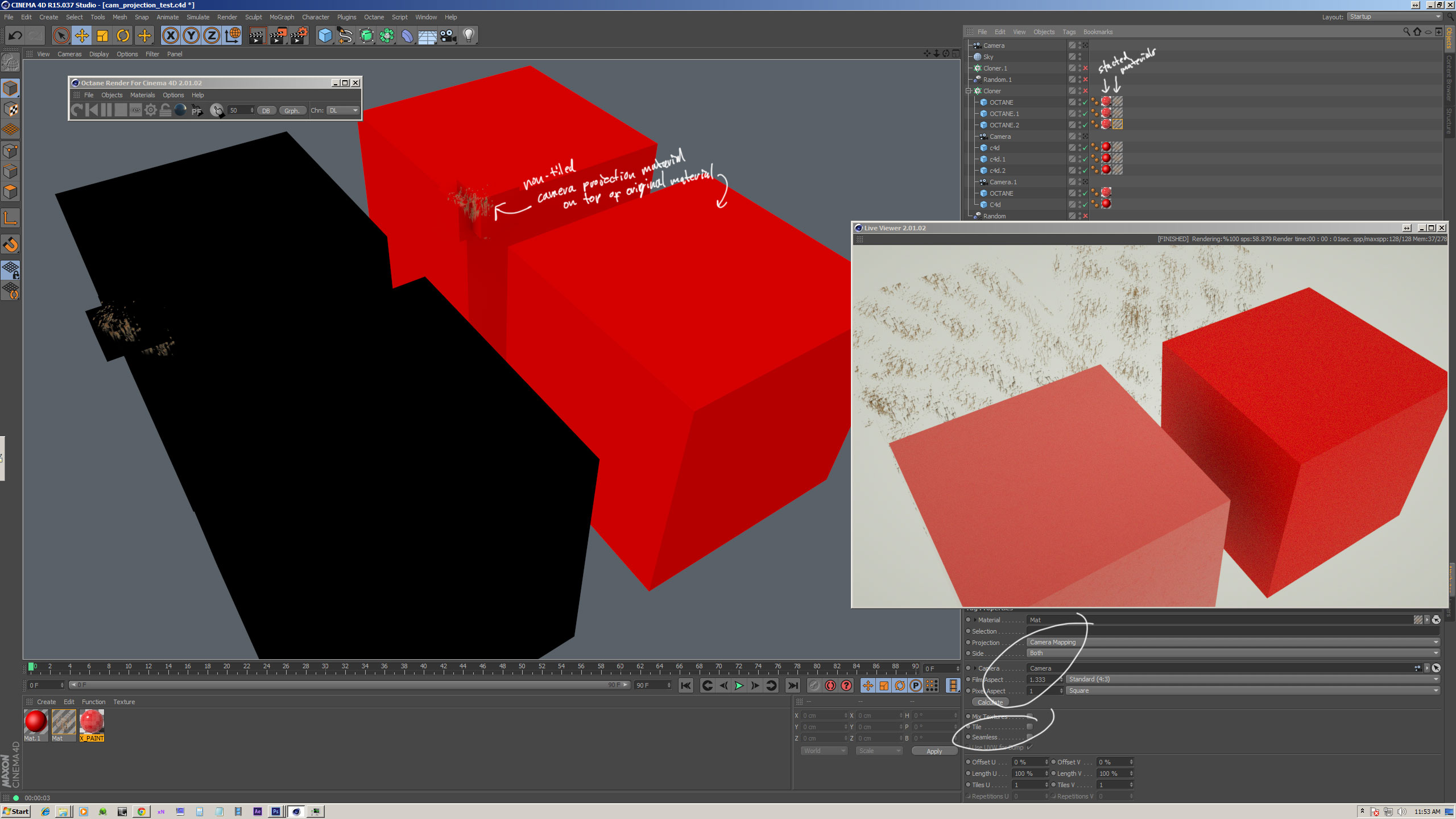Click the light bulb icon

[469, 36]
